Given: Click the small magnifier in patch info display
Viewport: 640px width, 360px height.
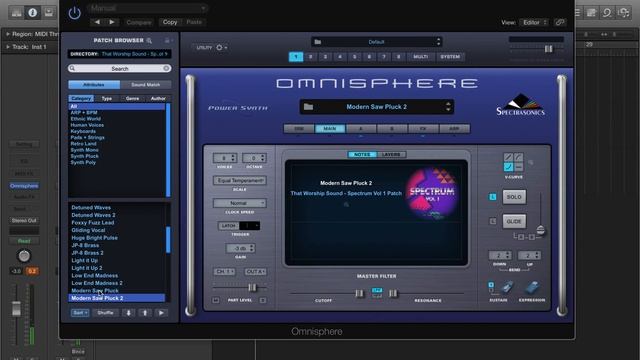Looking at the screenshot, I should tap(346, 204).
